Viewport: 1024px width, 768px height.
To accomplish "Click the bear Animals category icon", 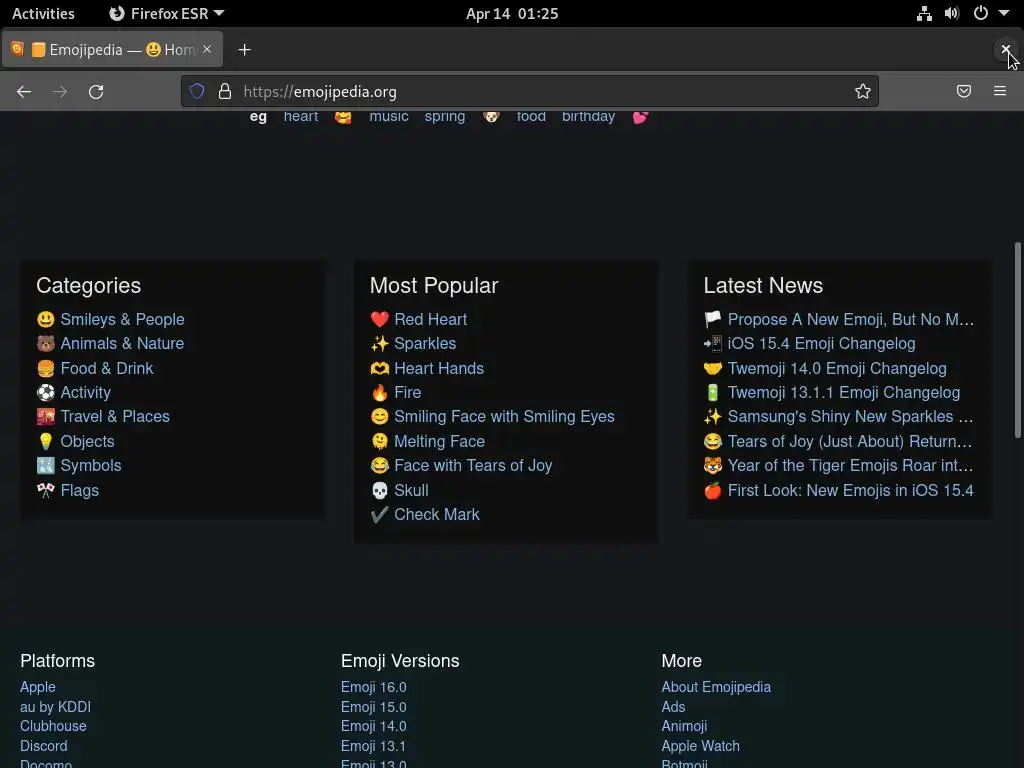I will 46,344.
